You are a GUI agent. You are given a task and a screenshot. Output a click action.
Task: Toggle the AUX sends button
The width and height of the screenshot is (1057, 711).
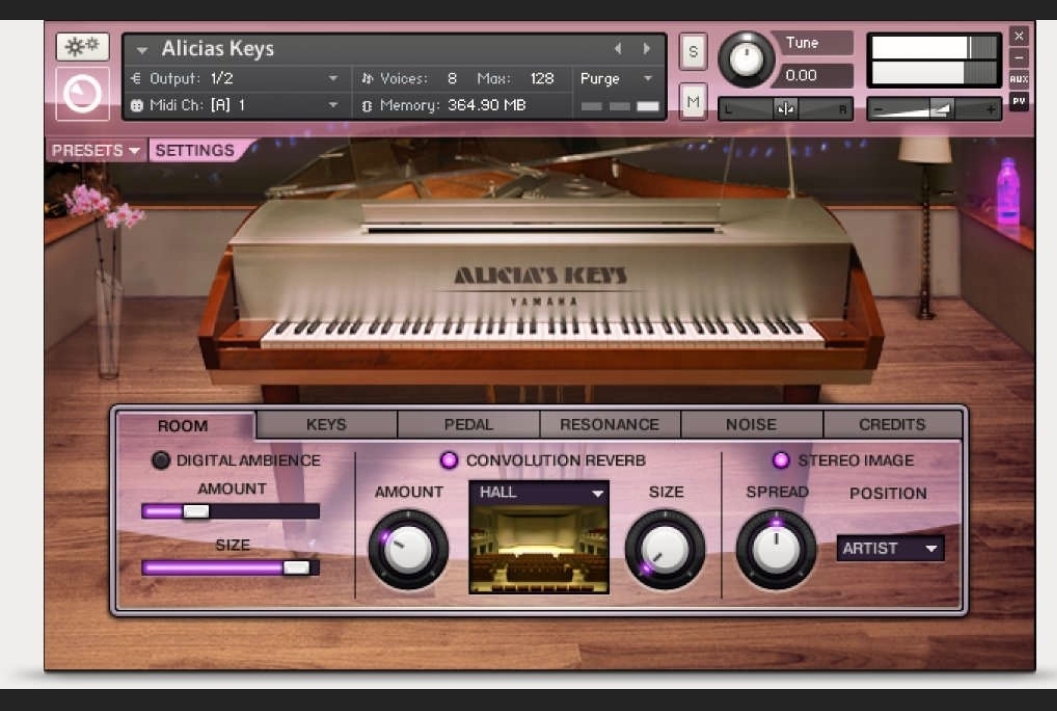1019,79
